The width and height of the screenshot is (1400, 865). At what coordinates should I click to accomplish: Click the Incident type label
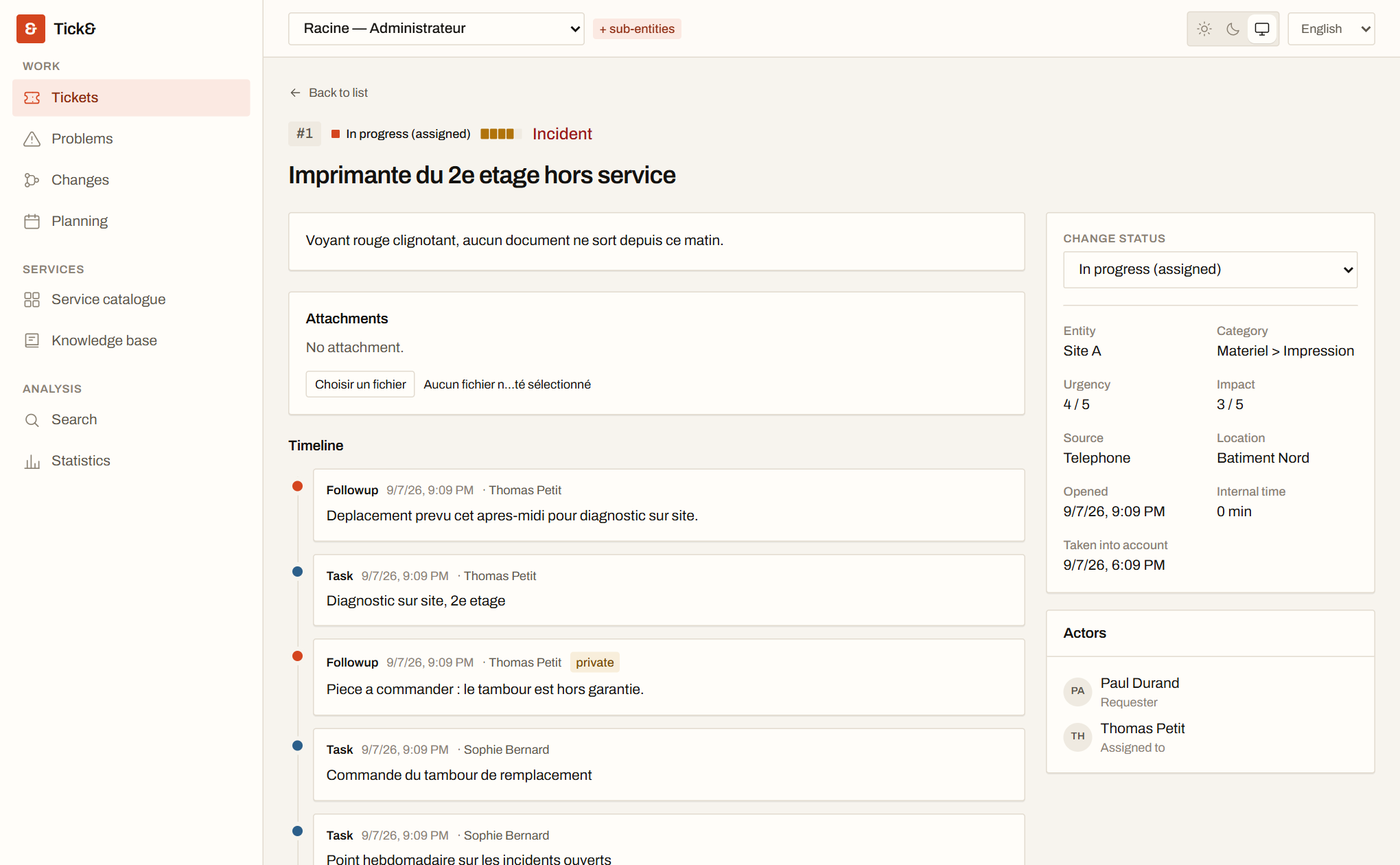click(x=562, y=134)
